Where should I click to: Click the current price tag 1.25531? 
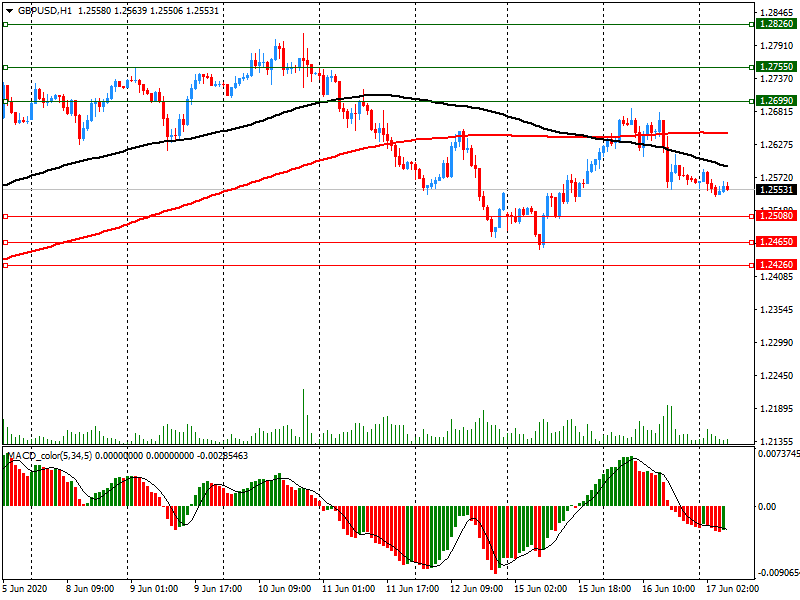pos(776,189)
